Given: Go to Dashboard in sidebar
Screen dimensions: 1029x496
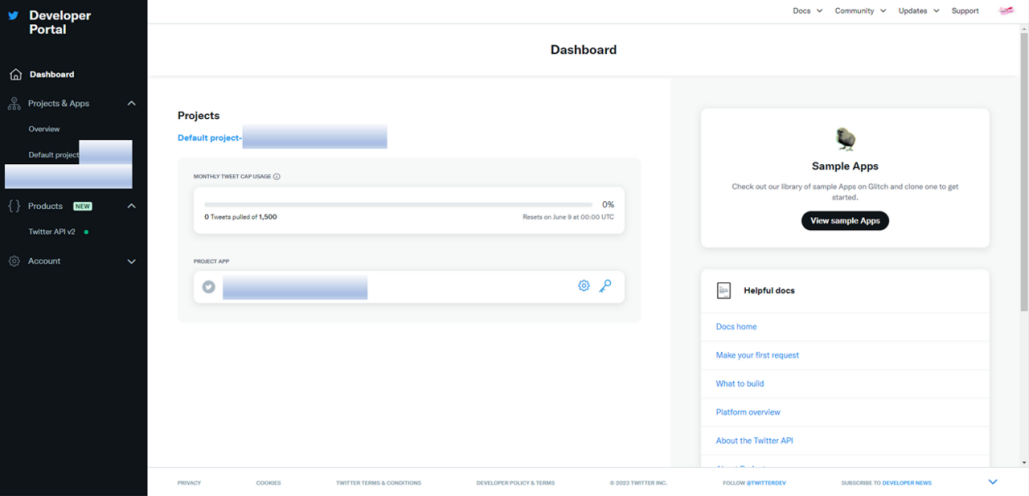Looking at the screenshot, I should click(x=52, y=75).
